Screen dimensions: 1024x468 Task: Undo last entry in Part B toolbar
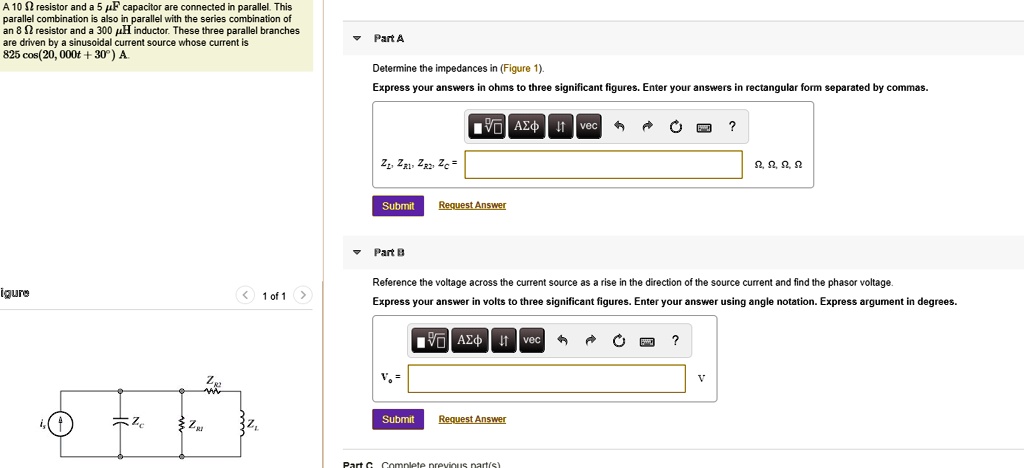tap(562, 341)
